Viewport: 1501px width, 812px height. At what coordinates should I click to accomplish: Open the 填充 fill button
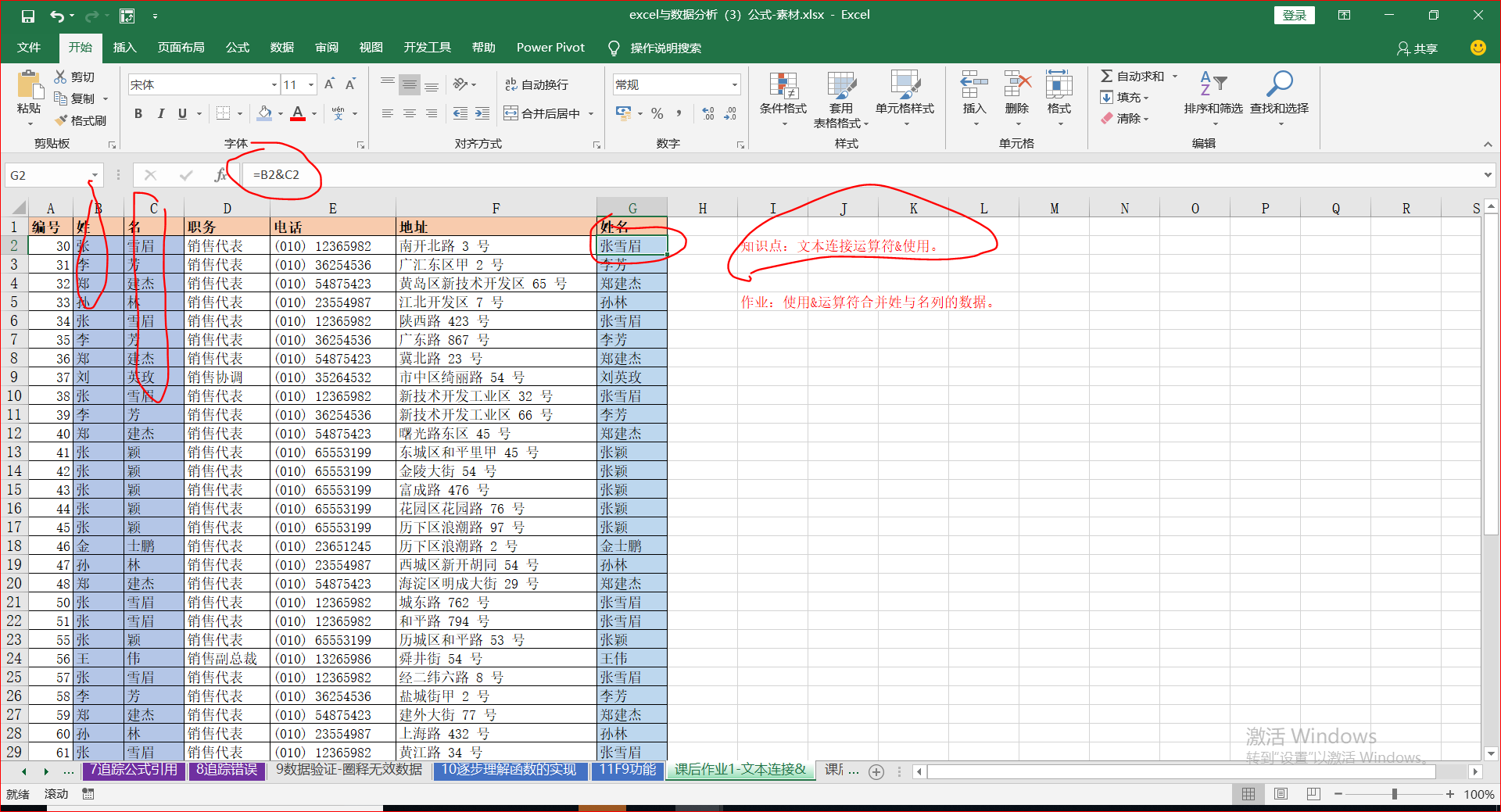(1125, 98)
